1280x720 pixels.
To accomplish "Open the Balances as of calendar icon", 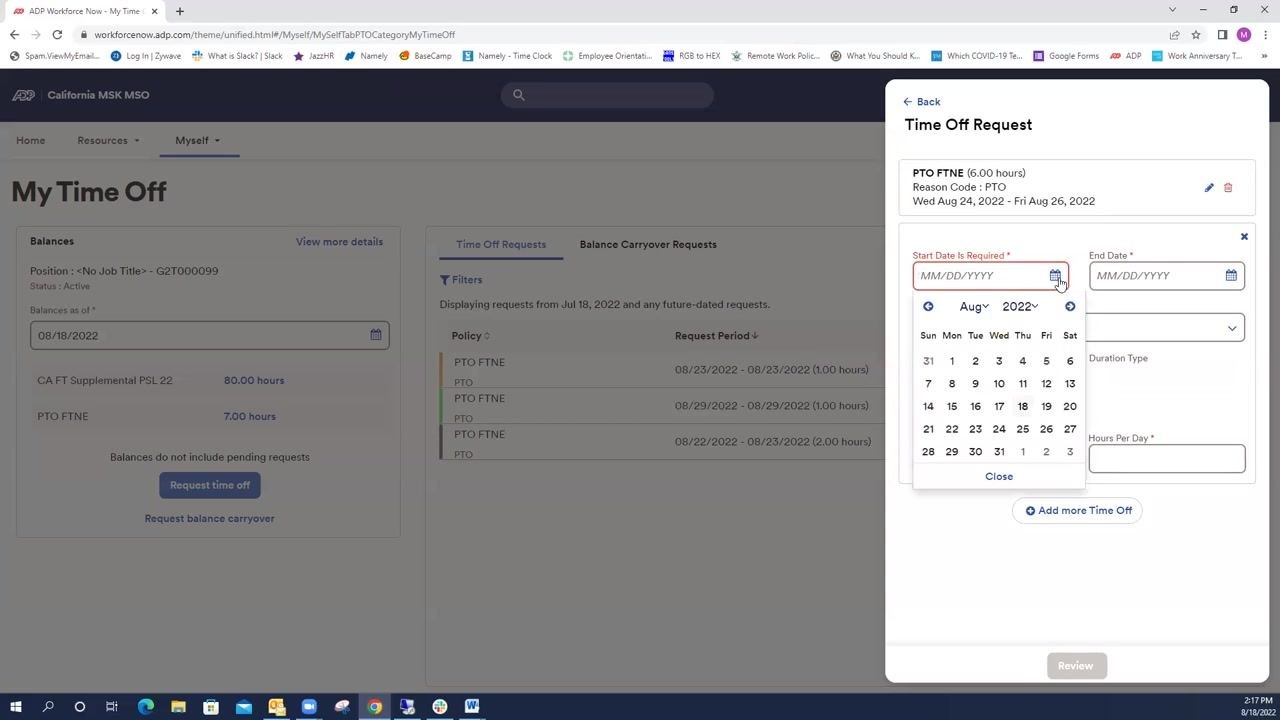I will [x=376, y=335].
